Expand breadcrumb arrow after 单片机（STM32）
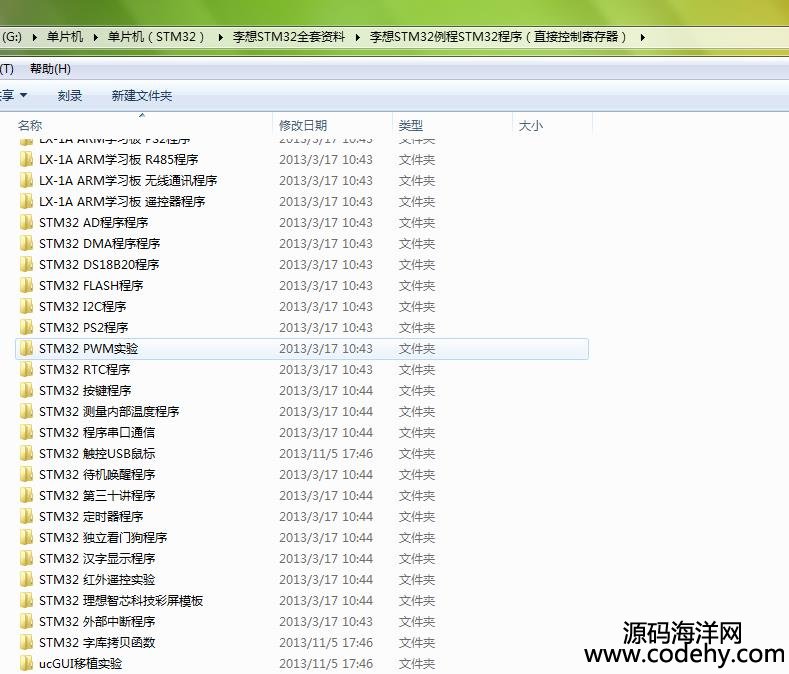The height and width of the screenshot is (674, 789). [220, 37]
